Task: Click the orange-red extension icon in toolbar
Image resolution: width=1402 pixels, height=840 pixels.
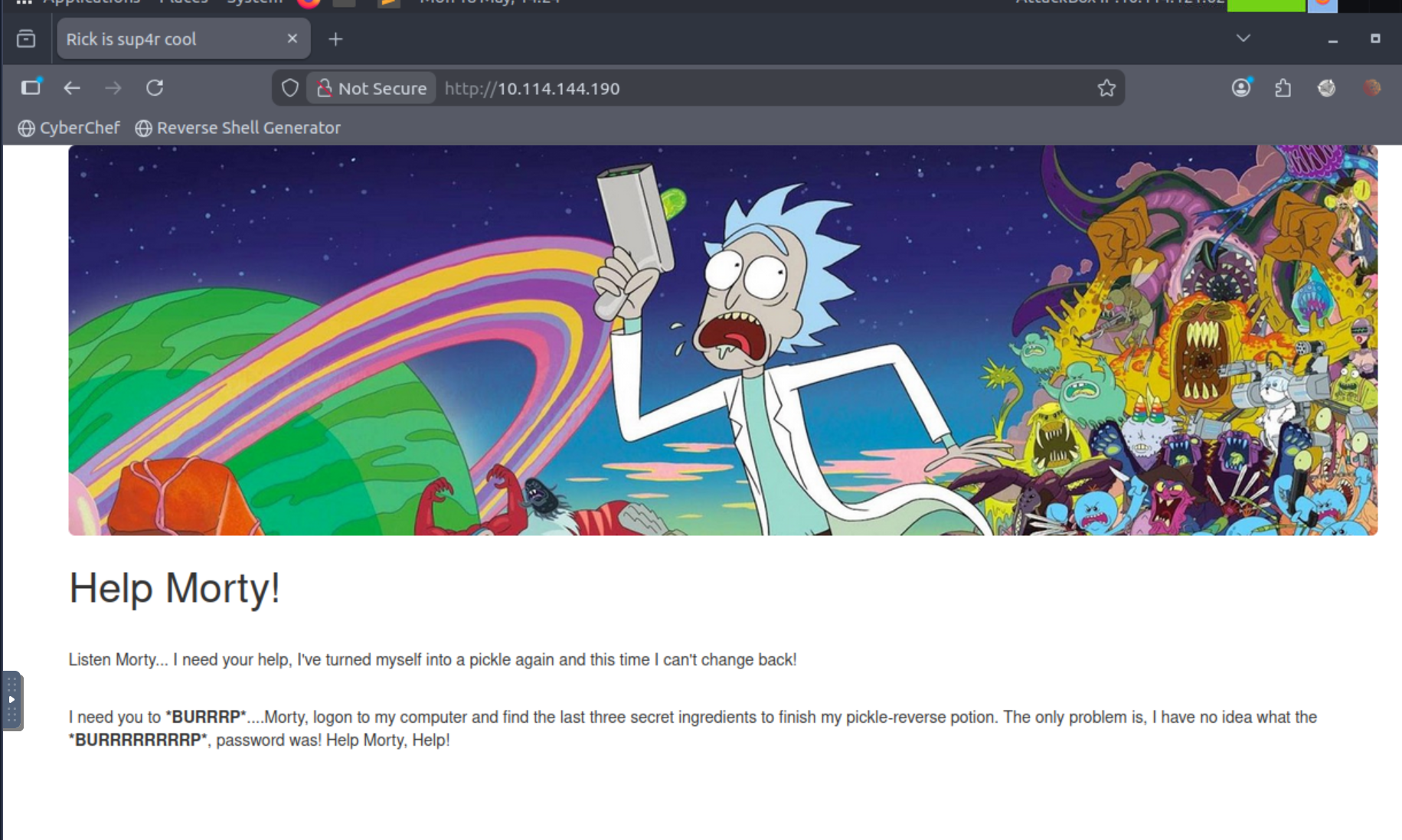Action: coord(1371,88)
